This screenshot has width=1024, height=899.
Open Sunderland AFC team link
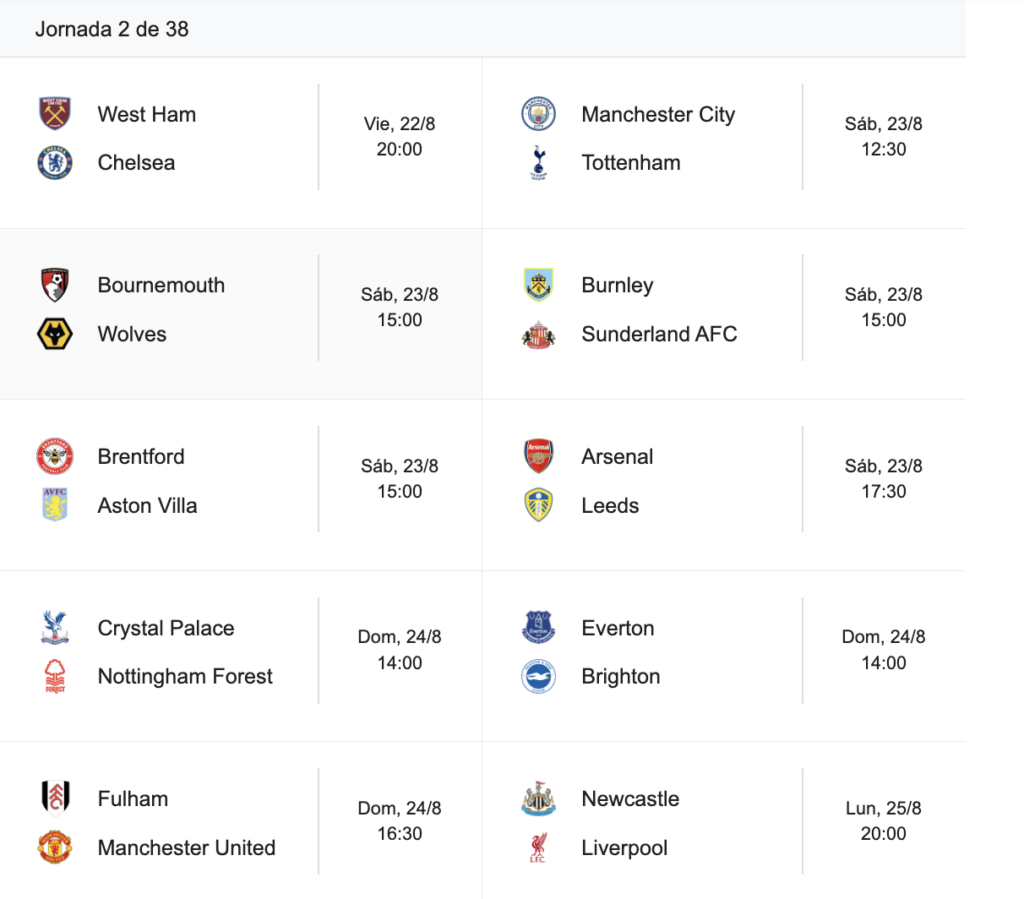(x=659, y=334)
